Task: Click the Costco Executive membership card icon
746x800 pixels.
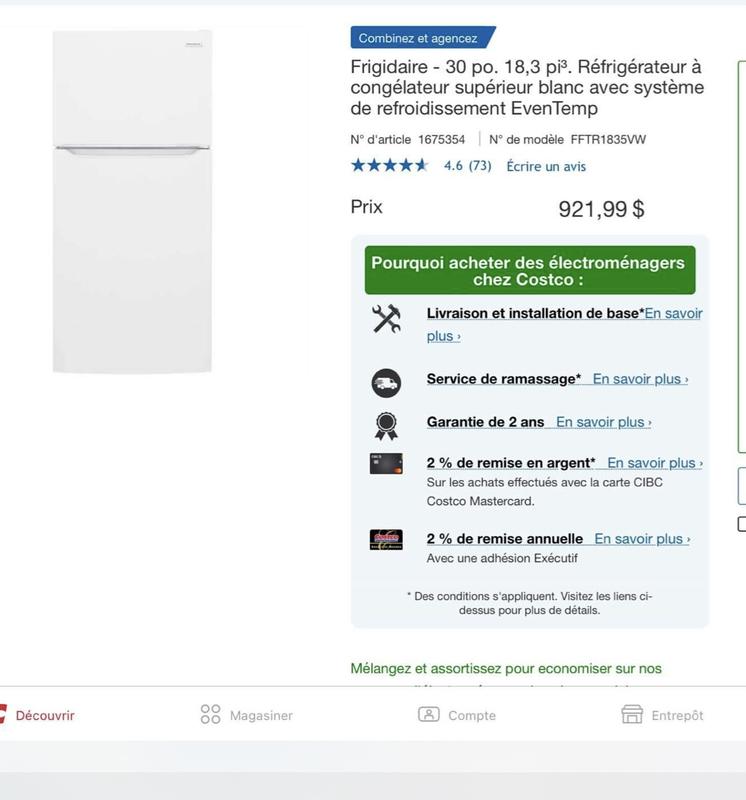Action: [x=386, y=540]
